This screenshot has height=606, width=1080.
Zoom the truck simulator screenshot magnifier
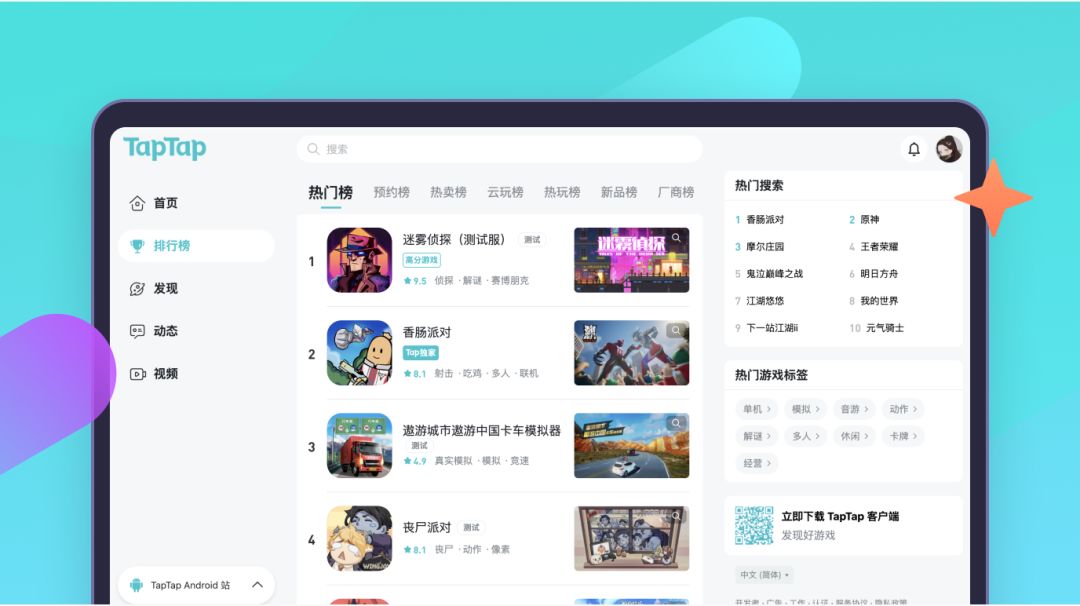(x=676, y=423)
